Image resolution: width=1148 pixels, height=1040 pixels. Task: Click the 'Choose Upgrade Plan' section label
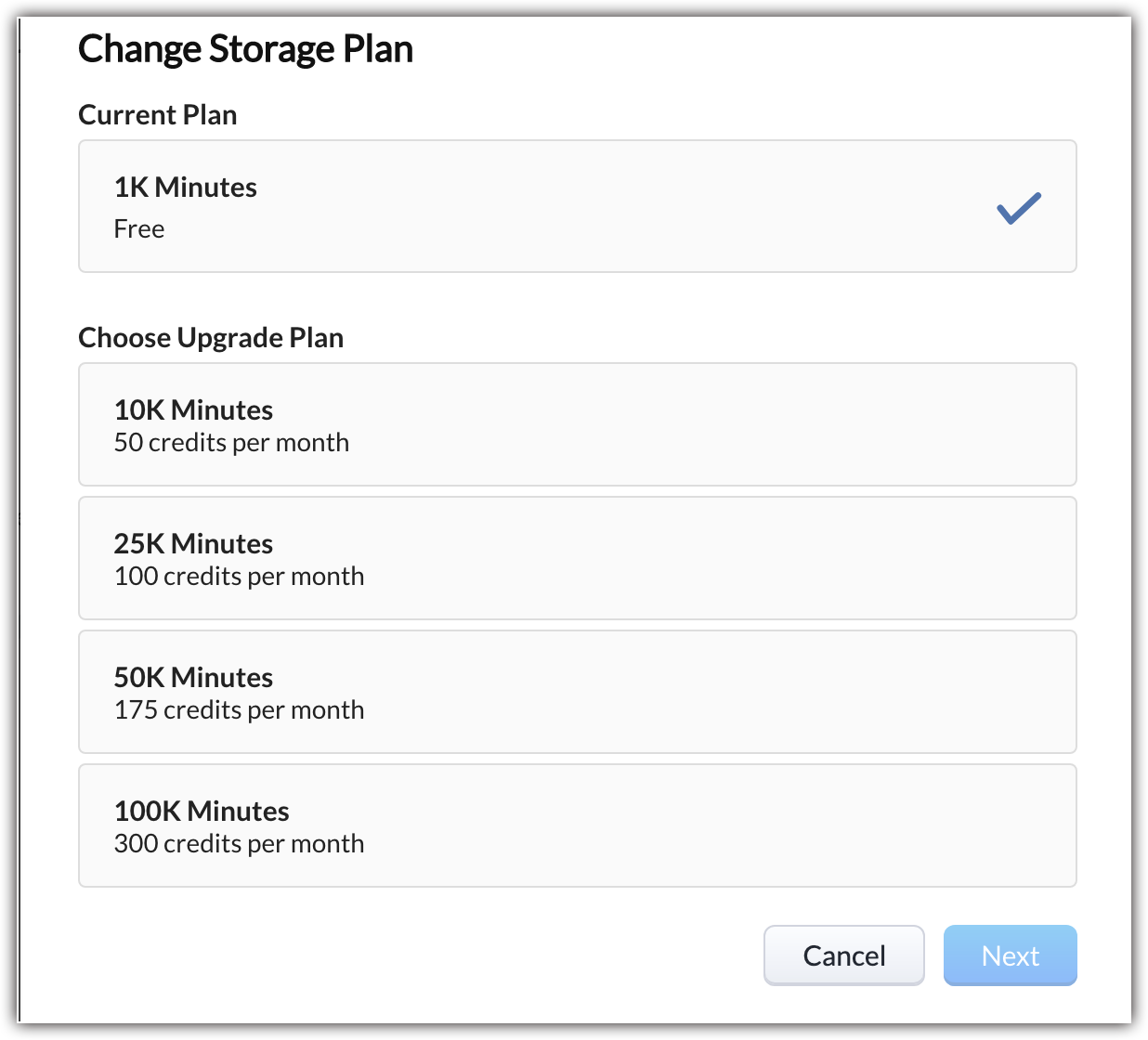pos(211,338)
